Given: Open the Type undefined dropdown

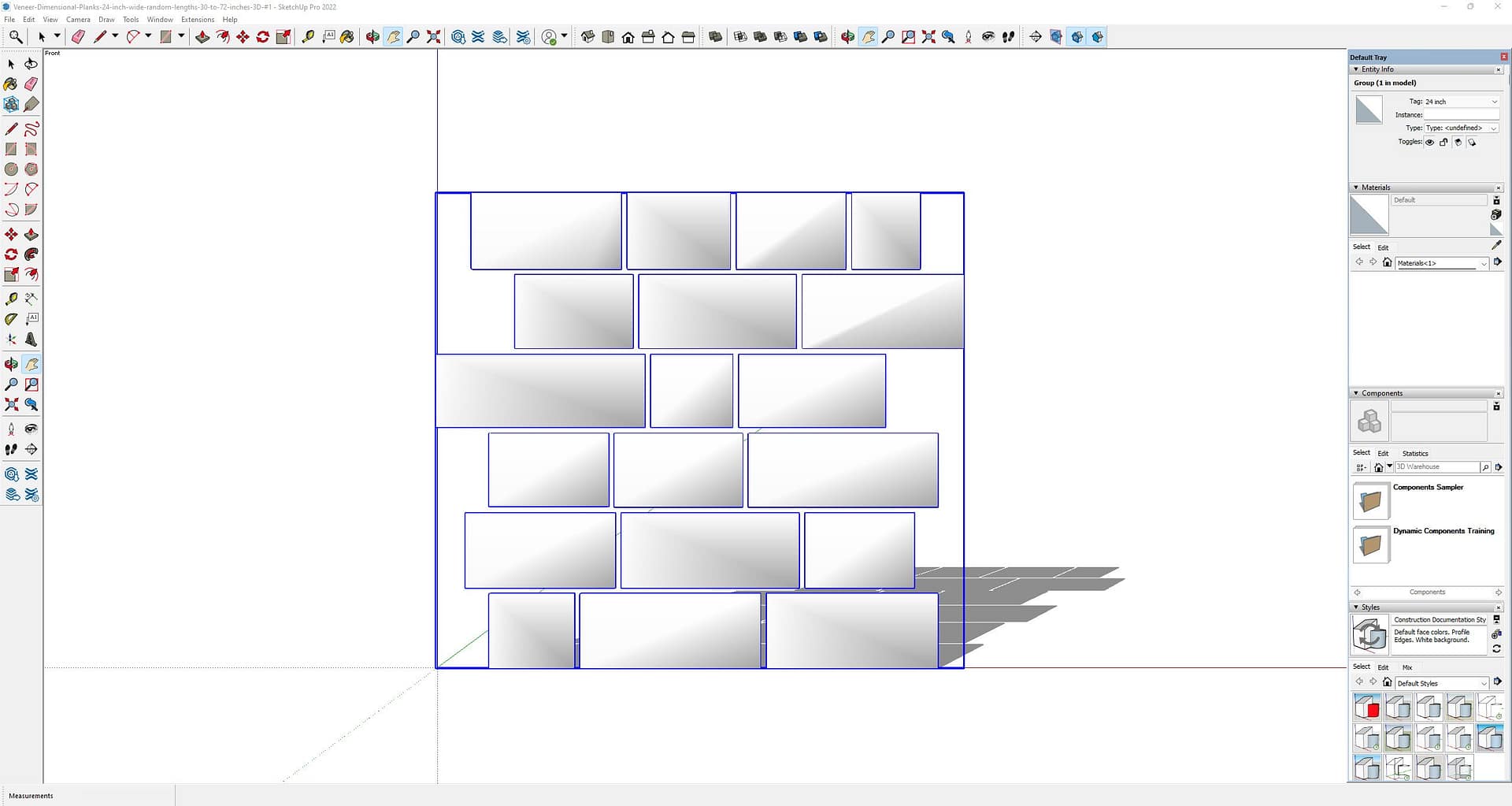Looking at the screenshot, I should click(1494, 128).
